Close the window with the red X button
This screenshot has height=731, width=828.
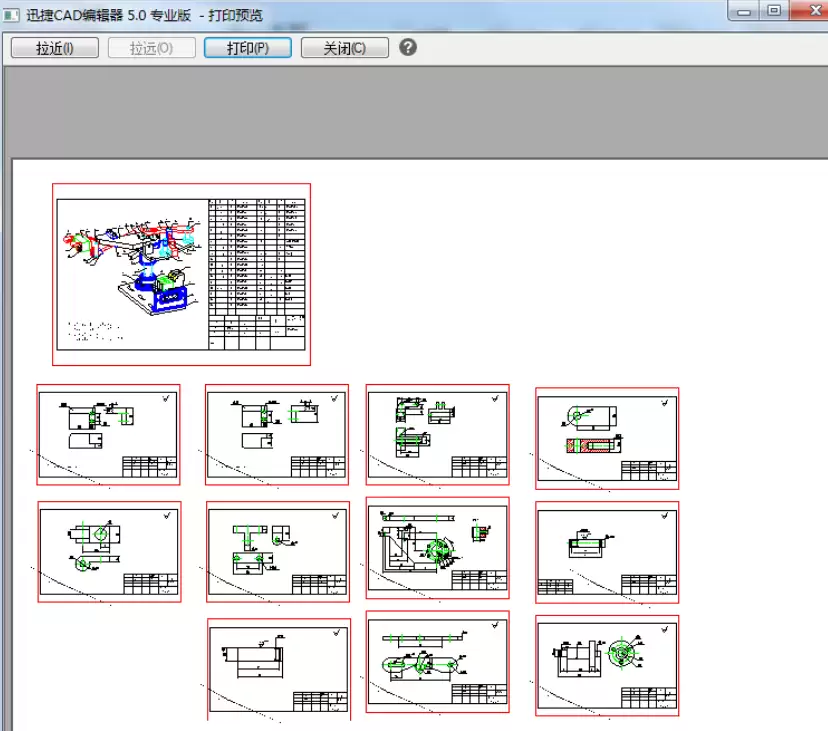808,11
